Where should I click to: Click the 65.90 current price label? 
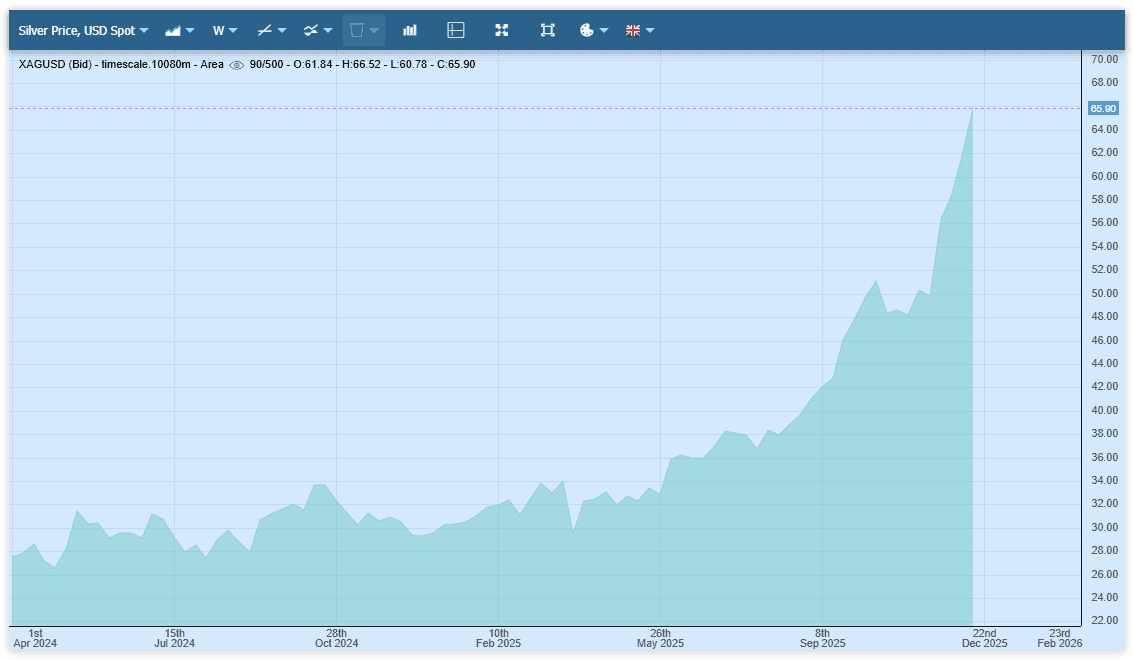coord(1103,108)
